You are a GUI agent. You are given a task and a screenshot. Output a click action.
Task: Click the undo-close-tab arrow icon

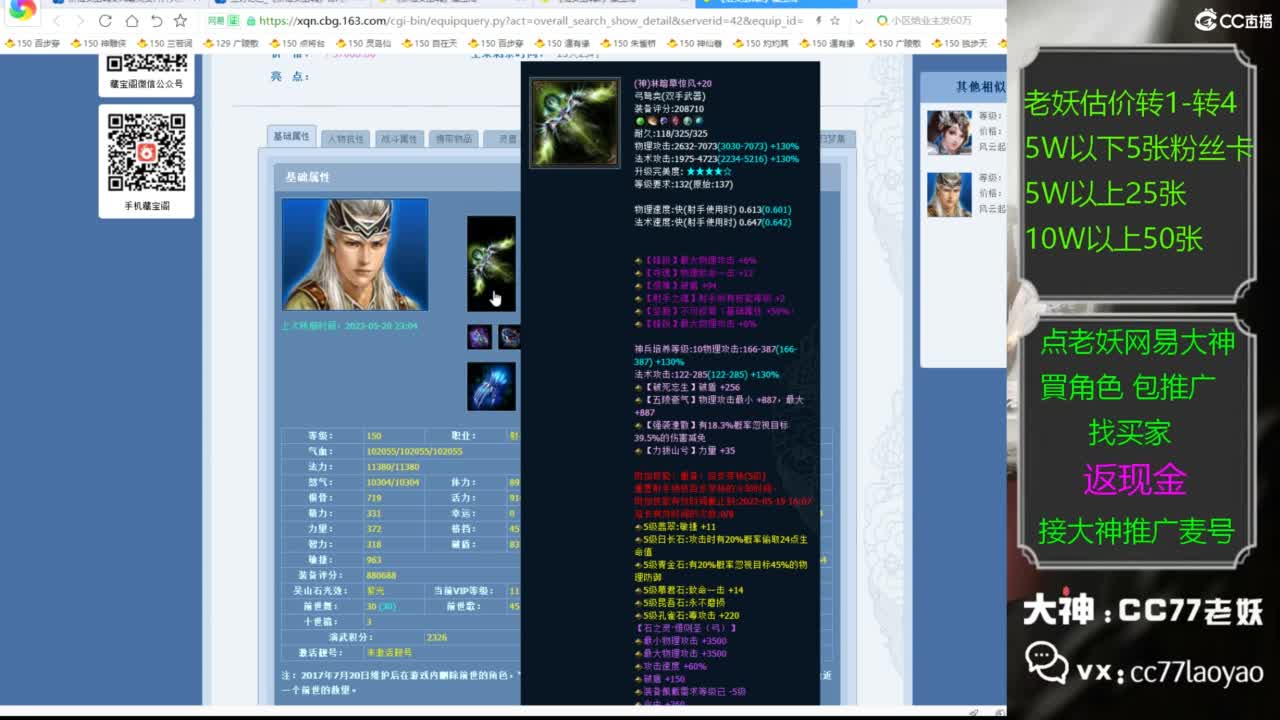point(156,20)
